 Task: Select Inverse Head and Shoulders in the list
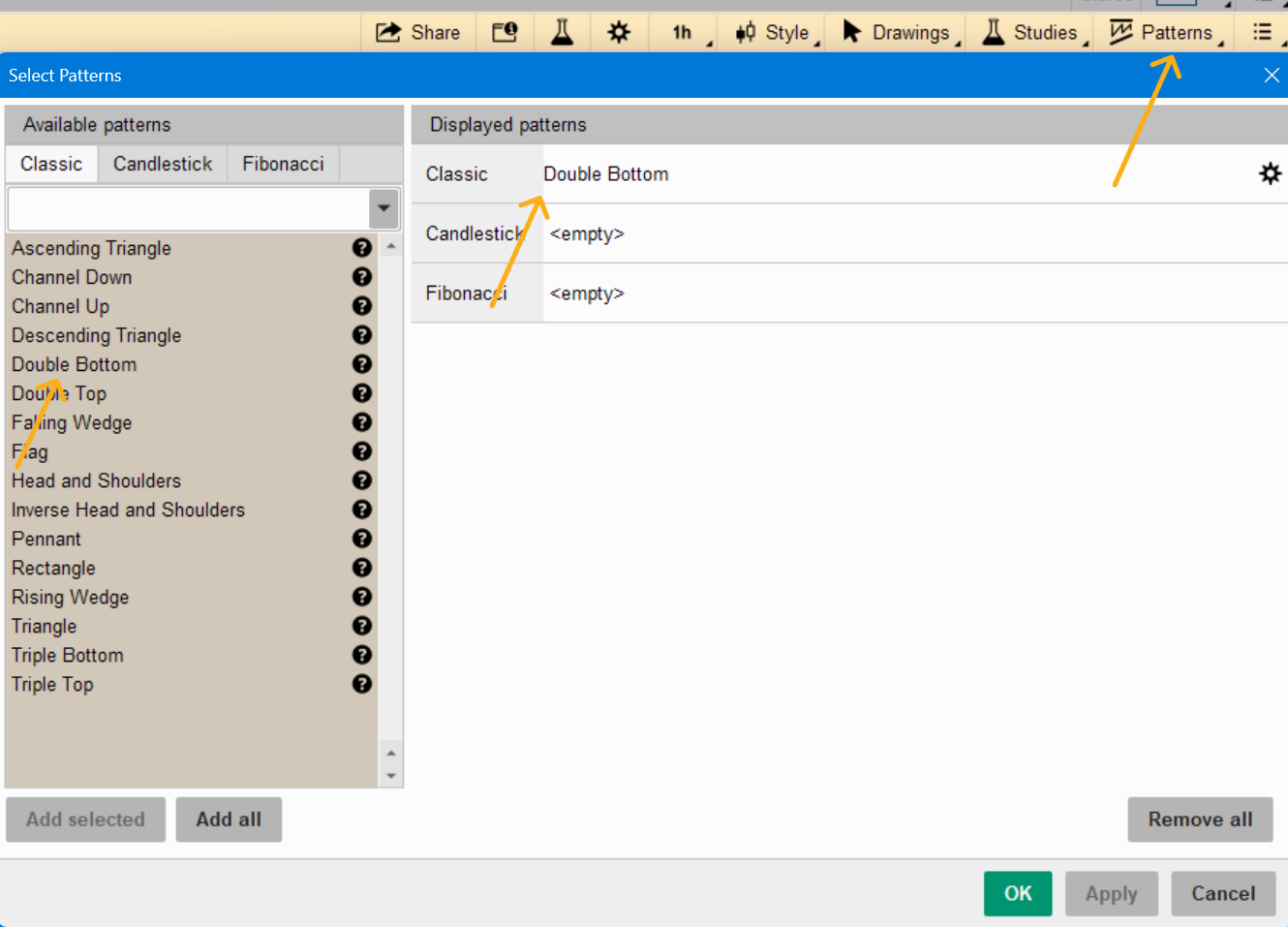coord(128,510)
